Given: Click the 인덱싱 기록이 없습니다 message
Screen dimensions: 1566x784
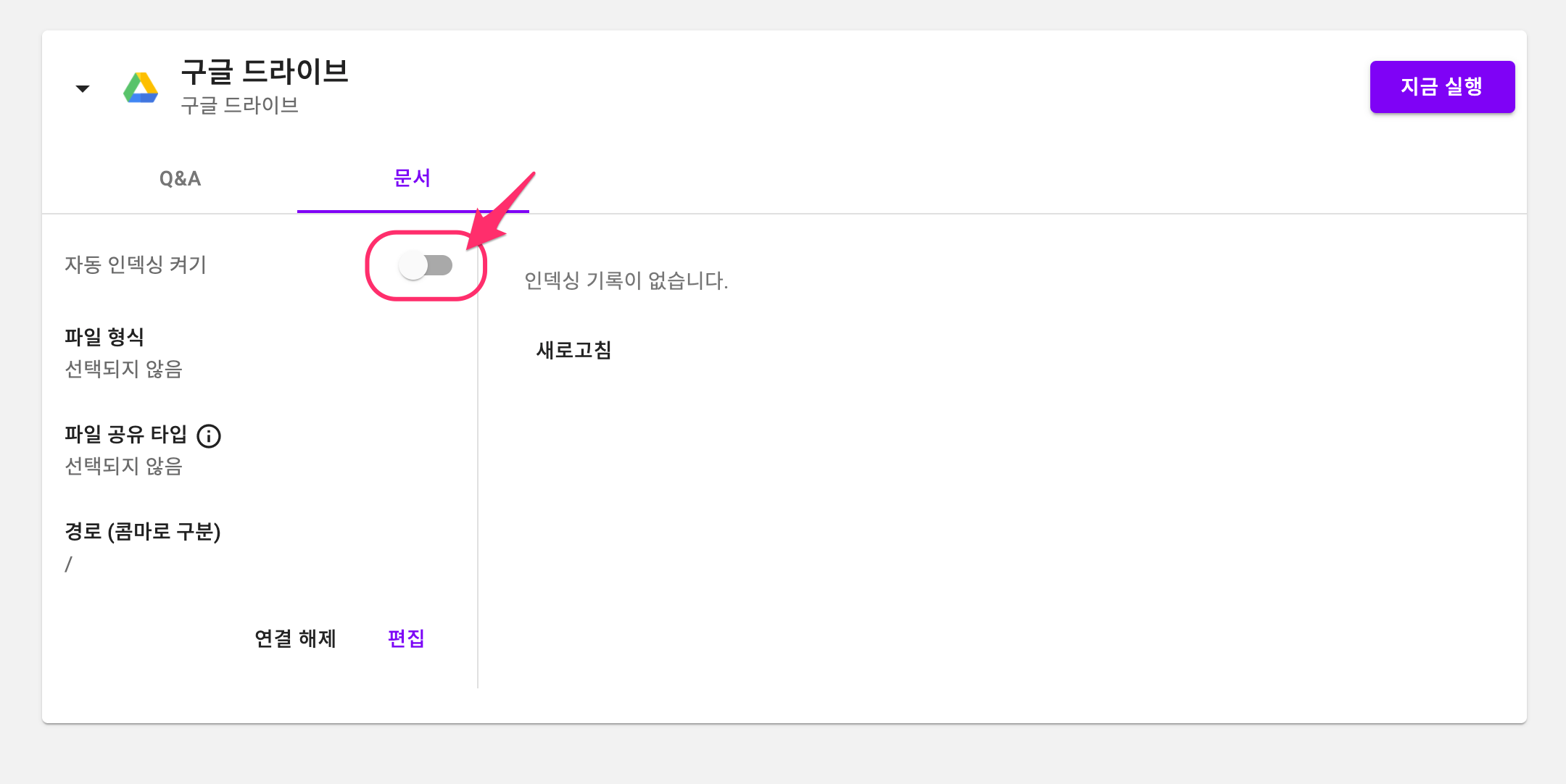Looking at the screenshot, I should [x=626, y=280].
